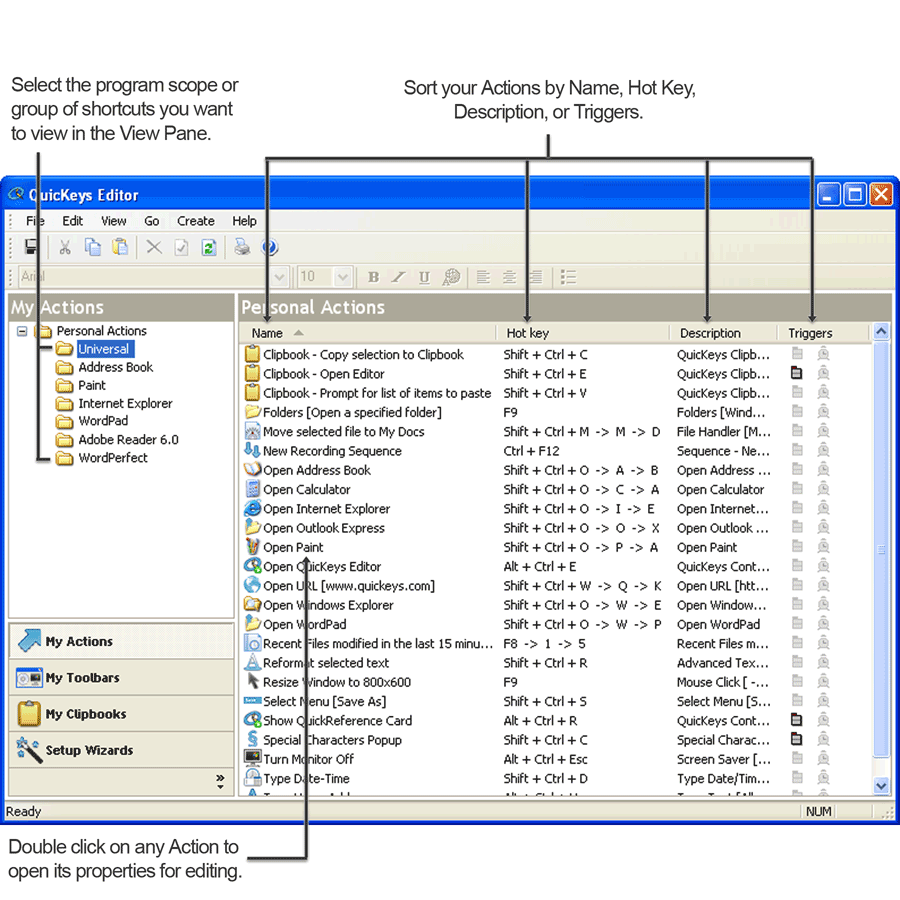900x900 pixels.
Task: Open the Arial font name dropdown
Action: (279, 277)
